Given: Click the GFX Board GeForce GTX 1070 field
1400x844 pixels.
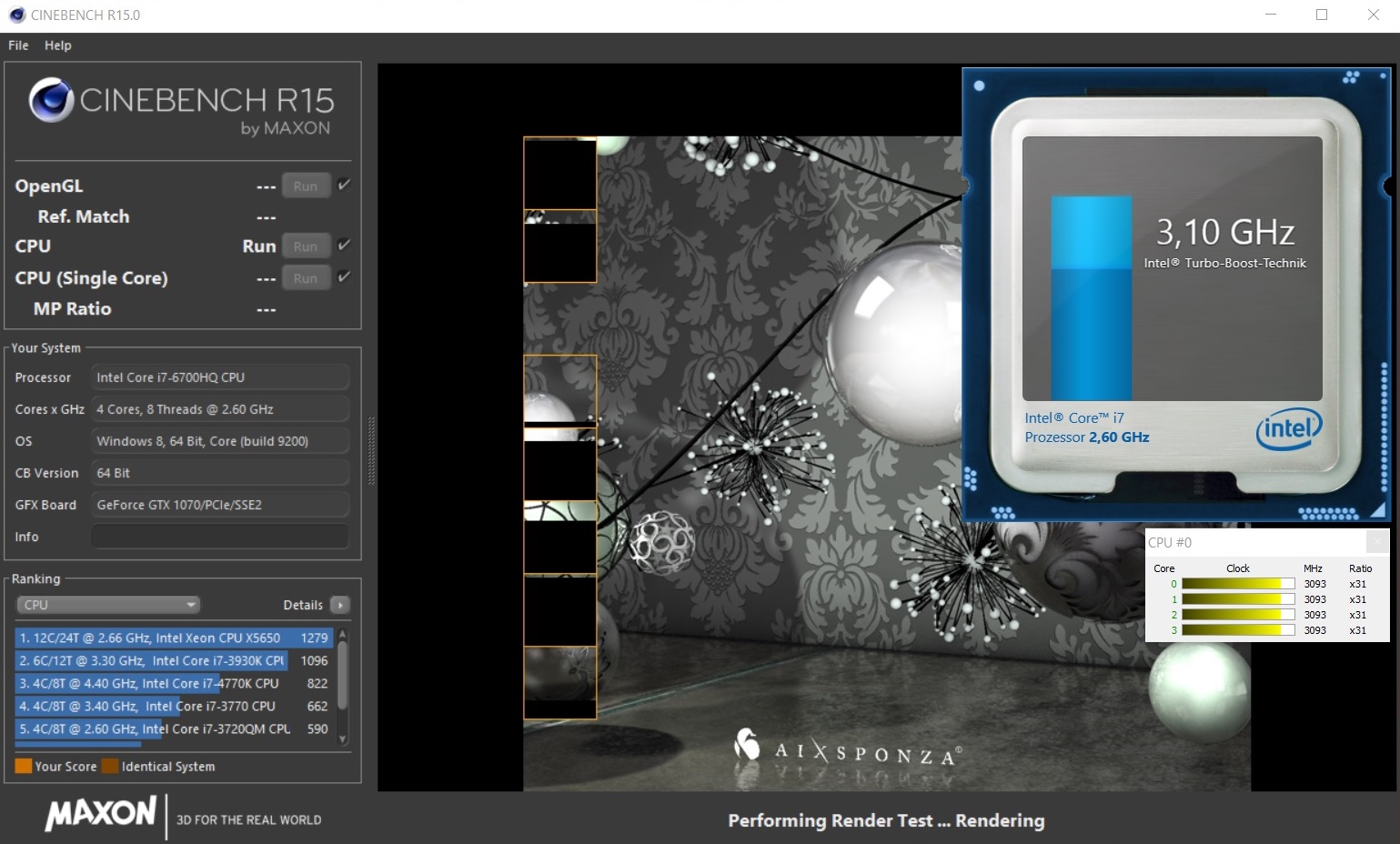Looking at the screenshot, I should pos(220,505).
